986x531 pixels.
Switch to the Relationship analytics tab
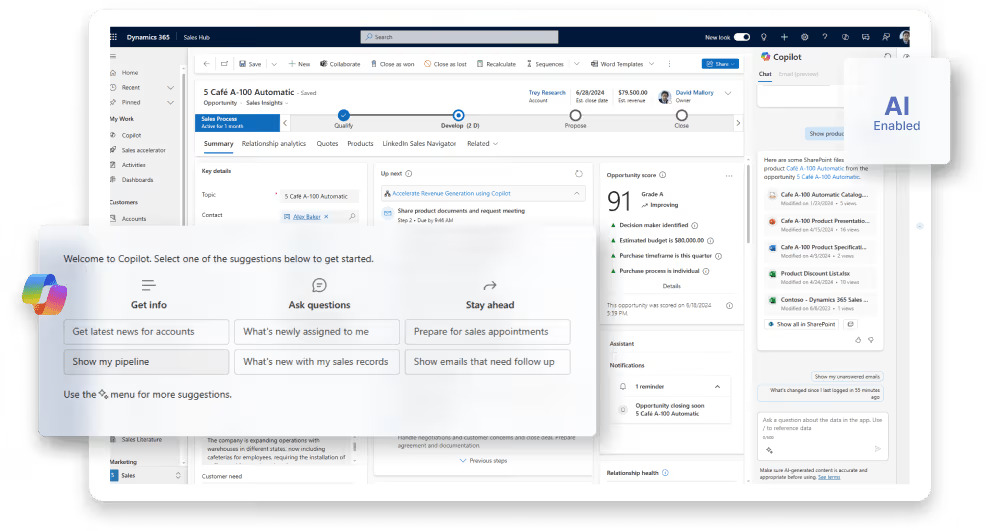tap(274, 144)
